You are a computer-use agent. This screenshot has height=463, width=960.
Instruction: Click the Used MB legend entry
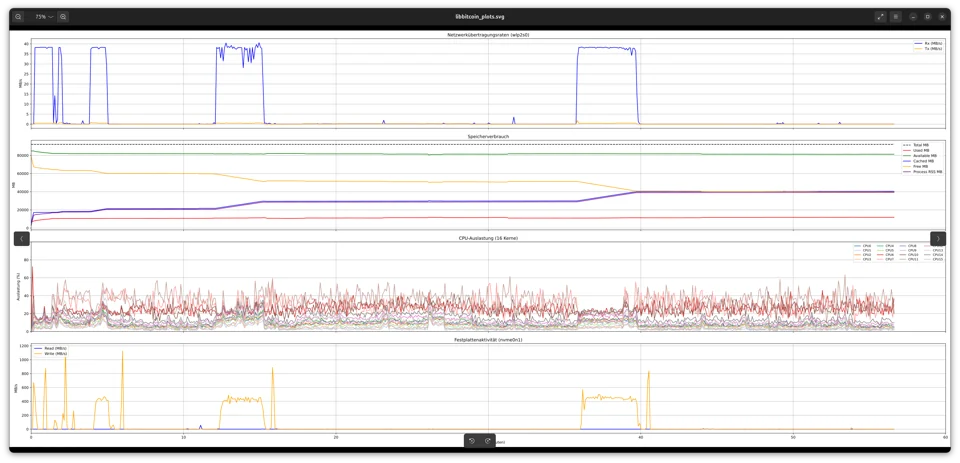coord(915,150)
